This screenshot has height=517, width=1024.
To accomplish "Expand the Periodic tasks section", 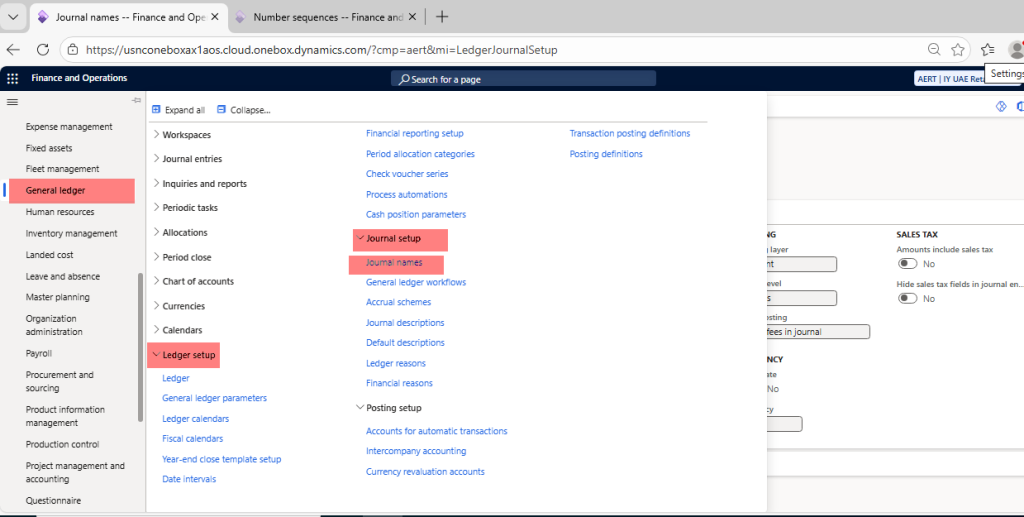I will click(156, 208).
